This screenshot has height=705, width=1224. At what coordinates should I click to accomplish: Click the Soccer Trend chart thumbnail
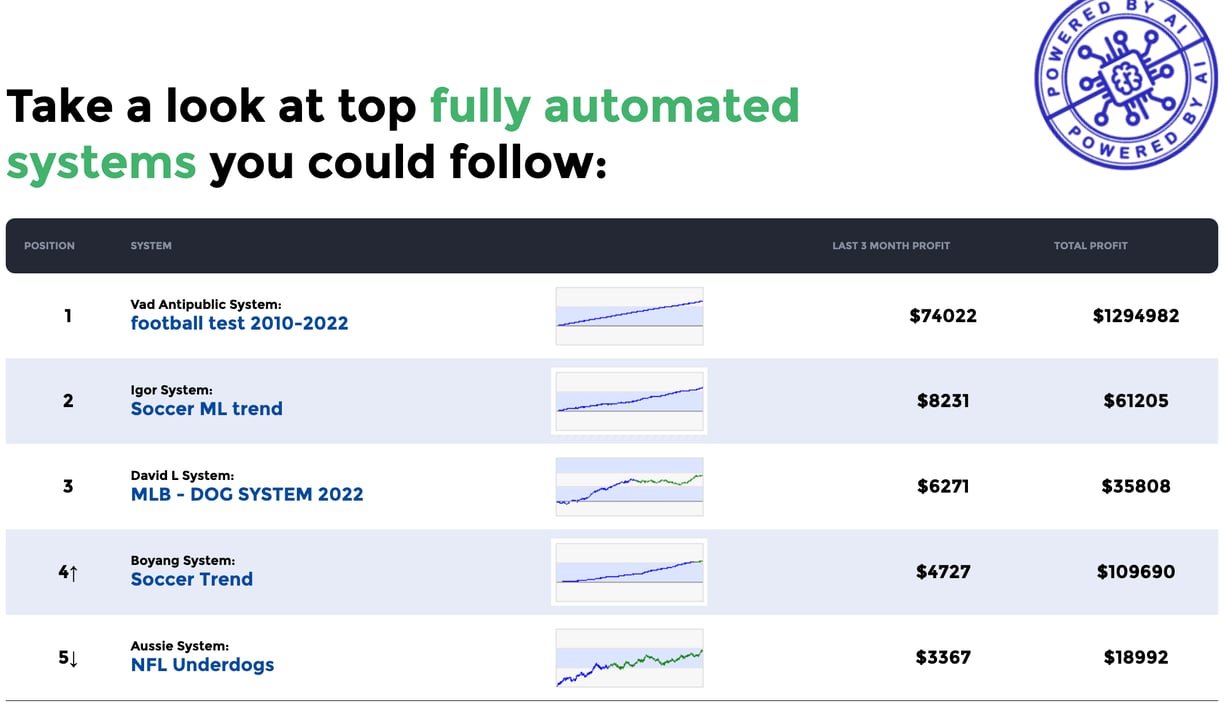(629, 572)
